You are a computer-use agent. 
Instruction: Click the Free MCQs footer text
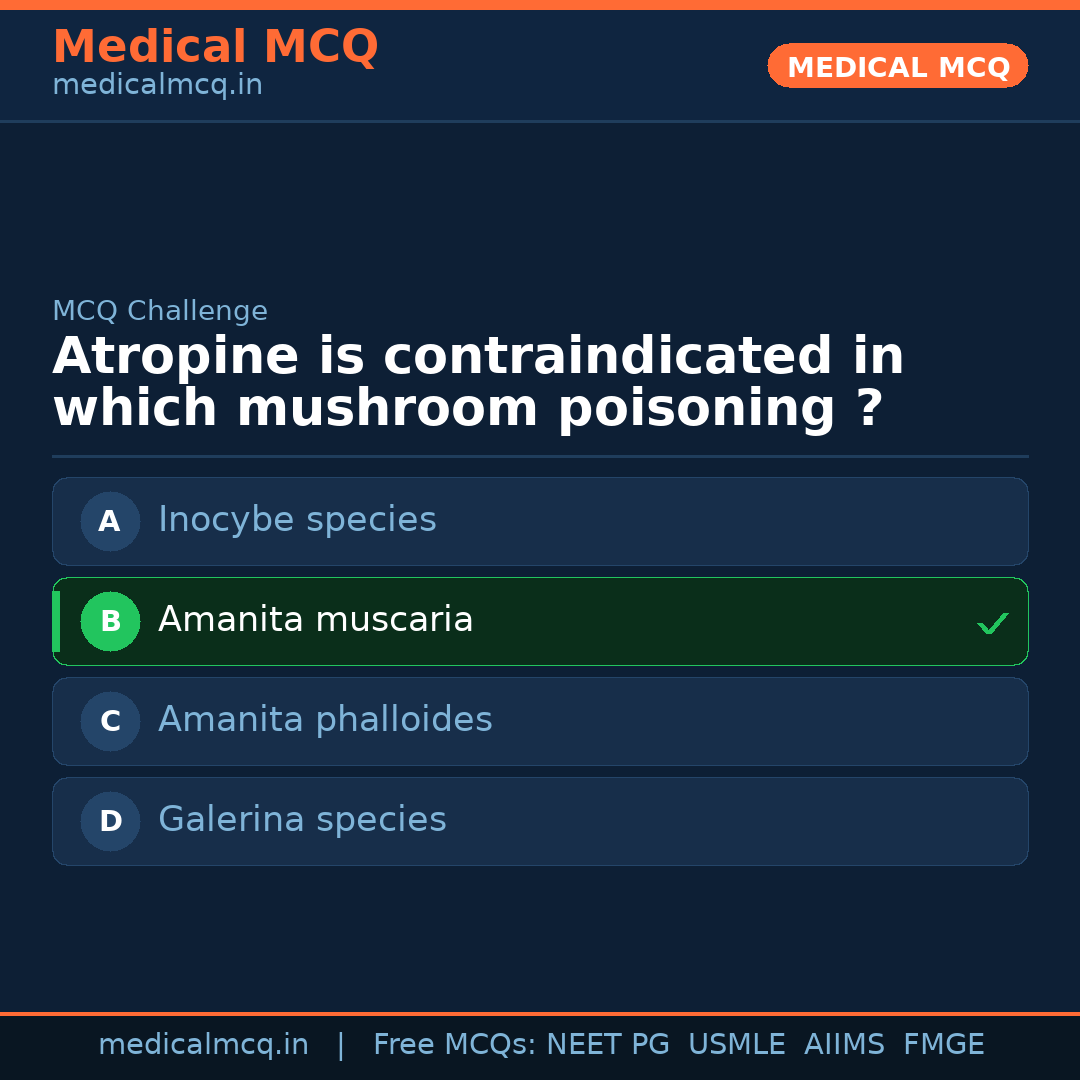pos(454,1045)
